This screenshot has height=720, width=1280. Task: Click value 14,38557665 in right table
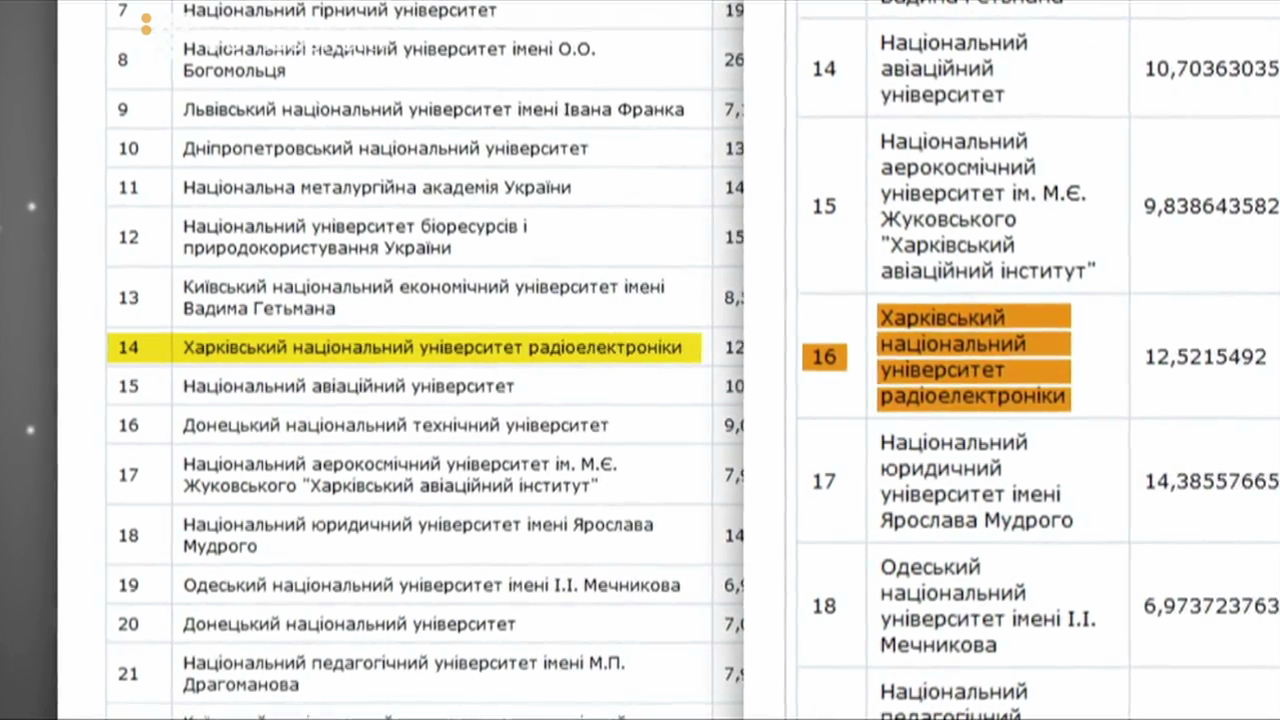(x=1211, y=481)
